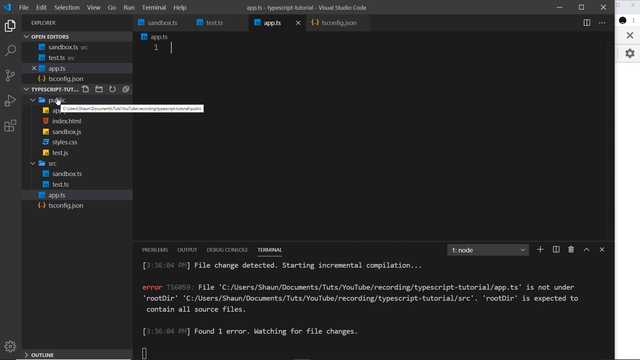Open the Run and Debug view
This screenshot has width=640, height=360.
[10, 100]
